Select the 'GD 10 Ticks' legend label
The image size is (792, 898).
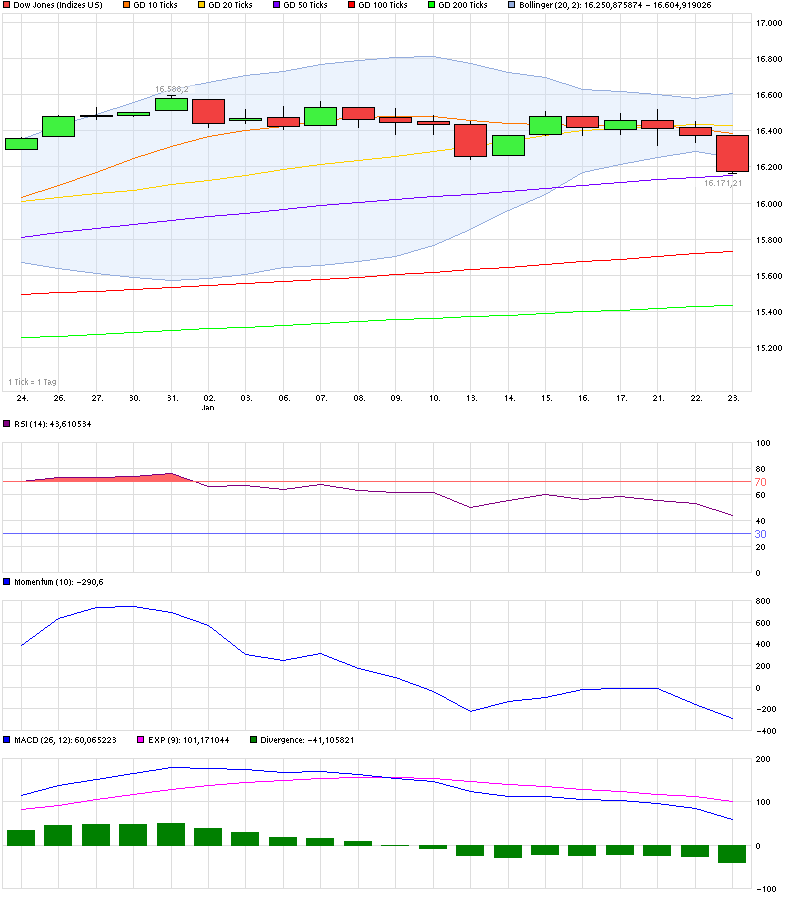coord(155,5)
